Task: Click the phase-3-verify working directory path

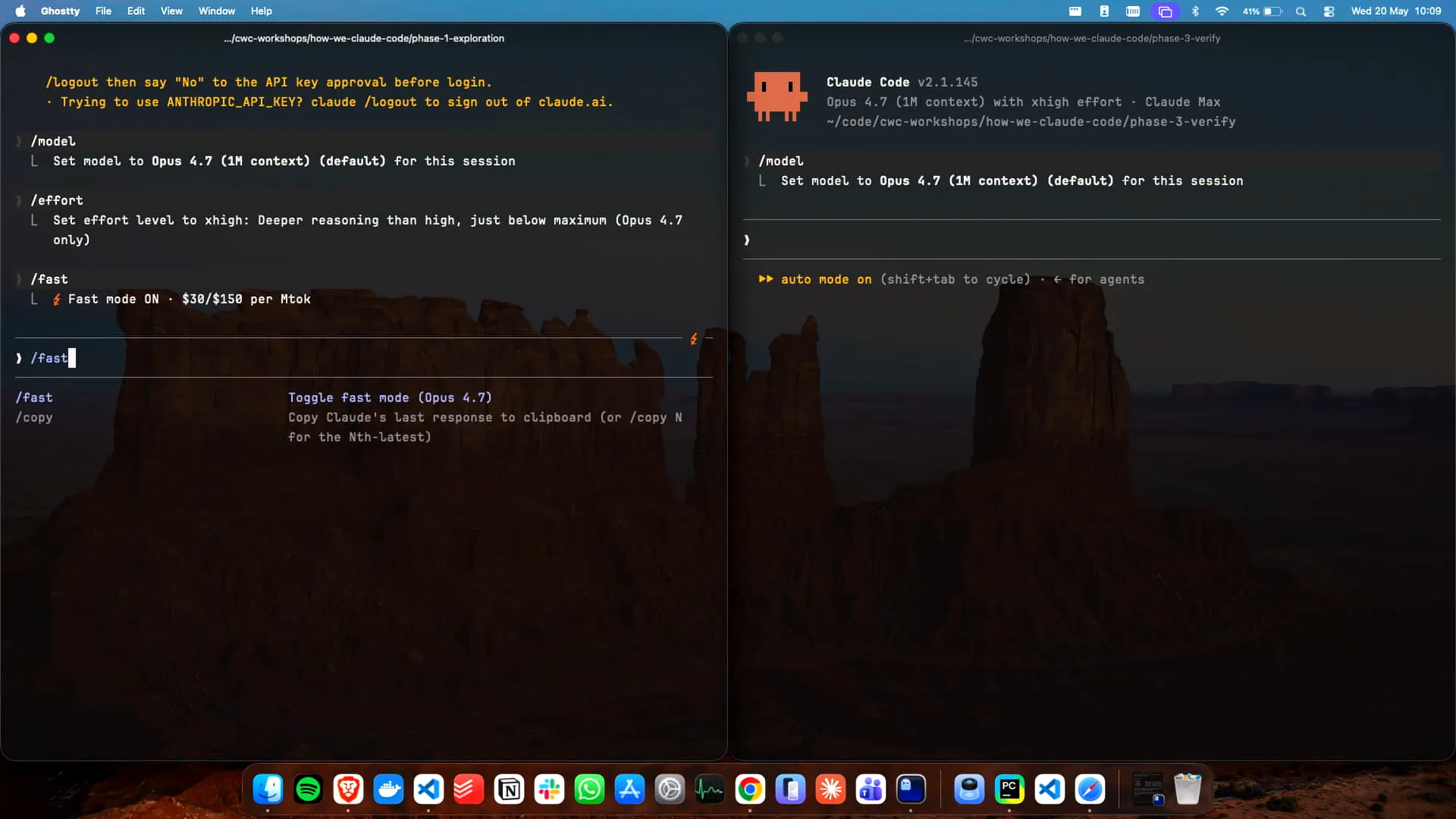Action: [1031, 121]
